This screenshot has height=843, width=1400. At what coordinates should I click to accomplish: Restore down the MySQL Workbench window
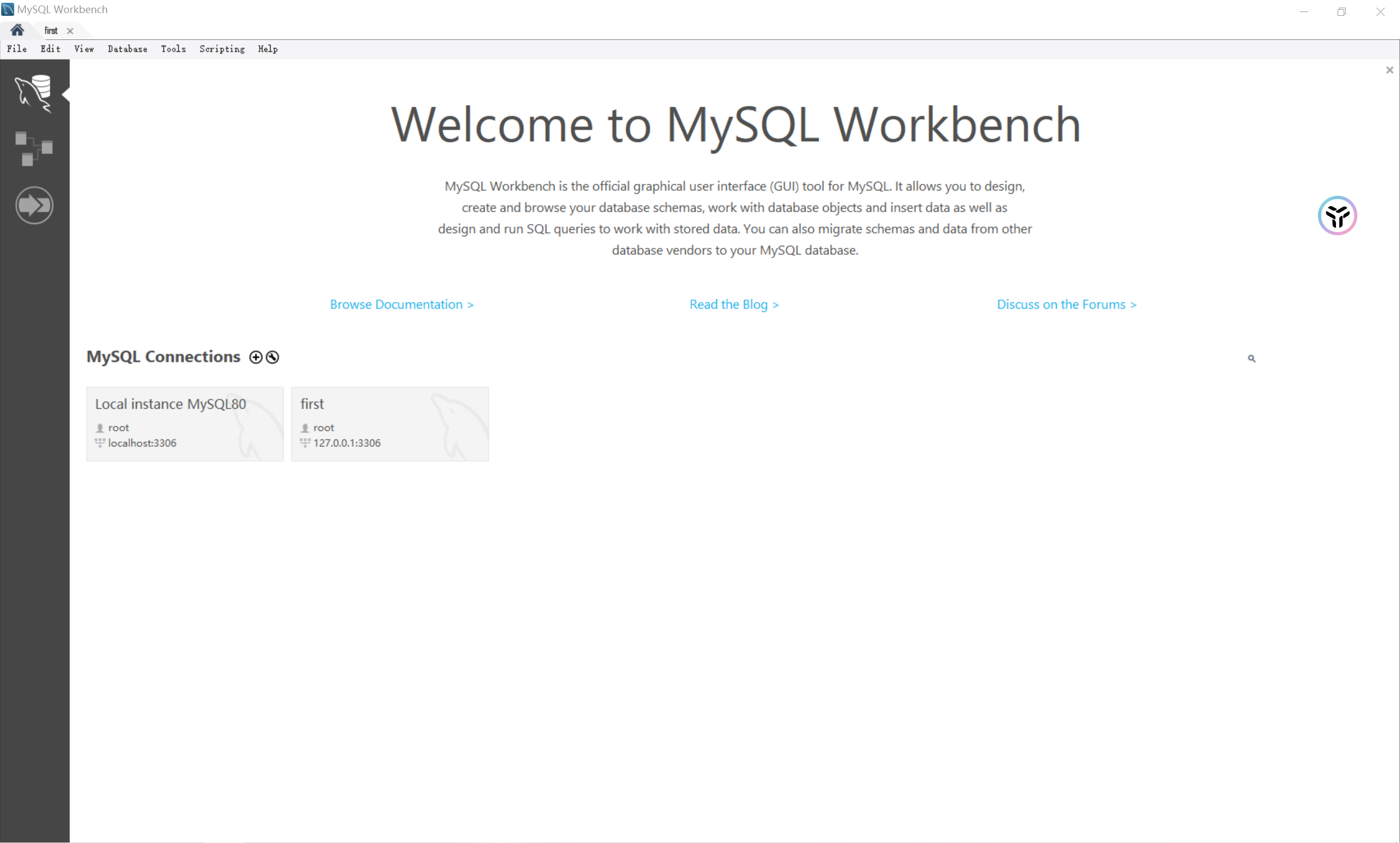(x=1341, y=11)
